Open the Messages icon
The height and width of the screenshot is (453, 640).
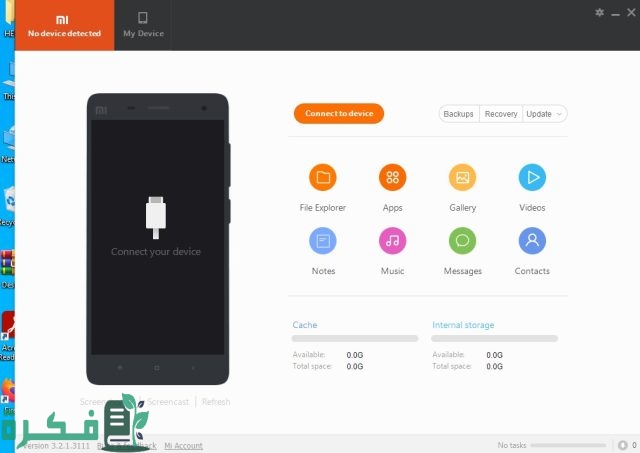tap(462, 241)
